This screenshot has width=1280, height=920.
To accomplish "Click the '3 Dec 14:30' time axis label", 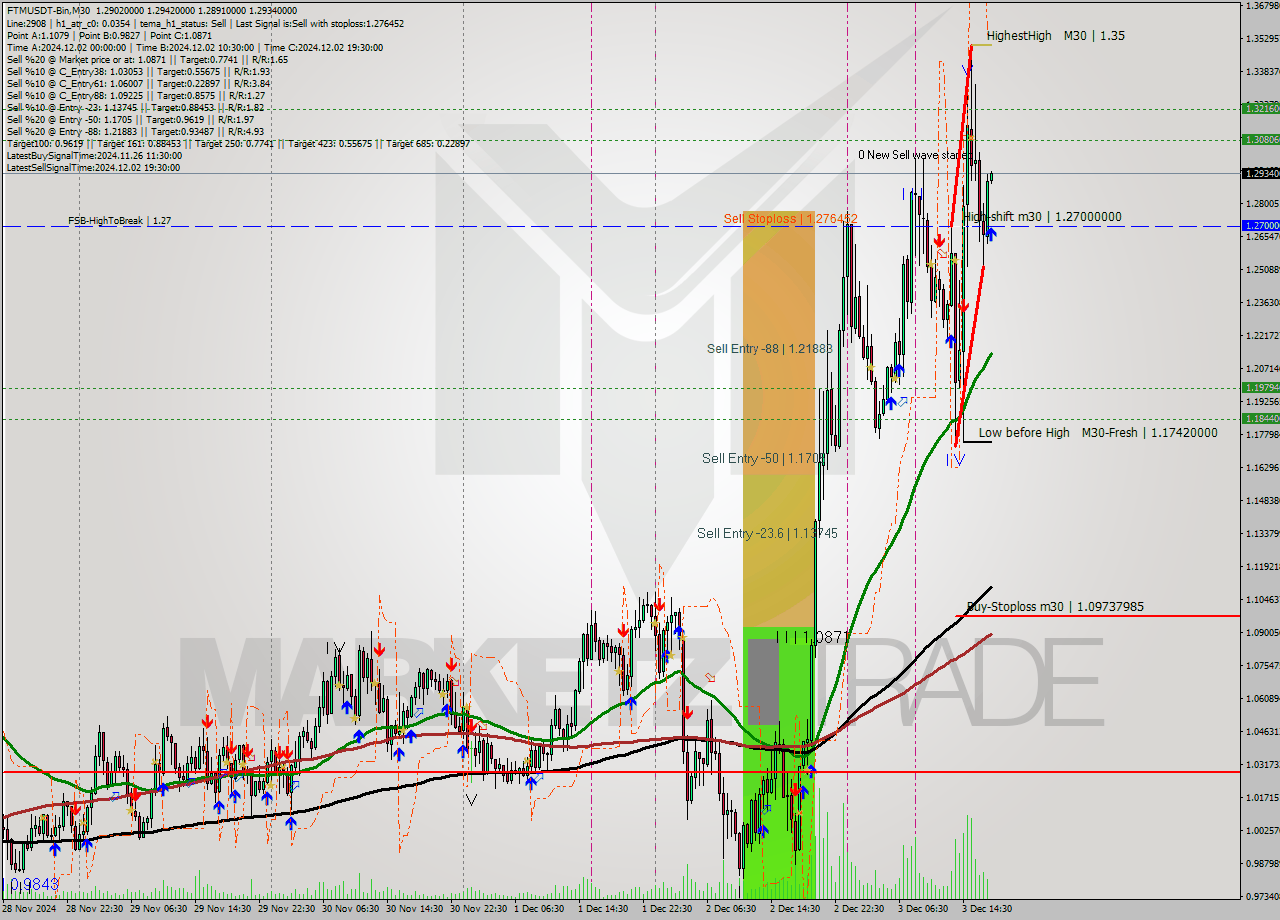I will (x=985, y=909).
